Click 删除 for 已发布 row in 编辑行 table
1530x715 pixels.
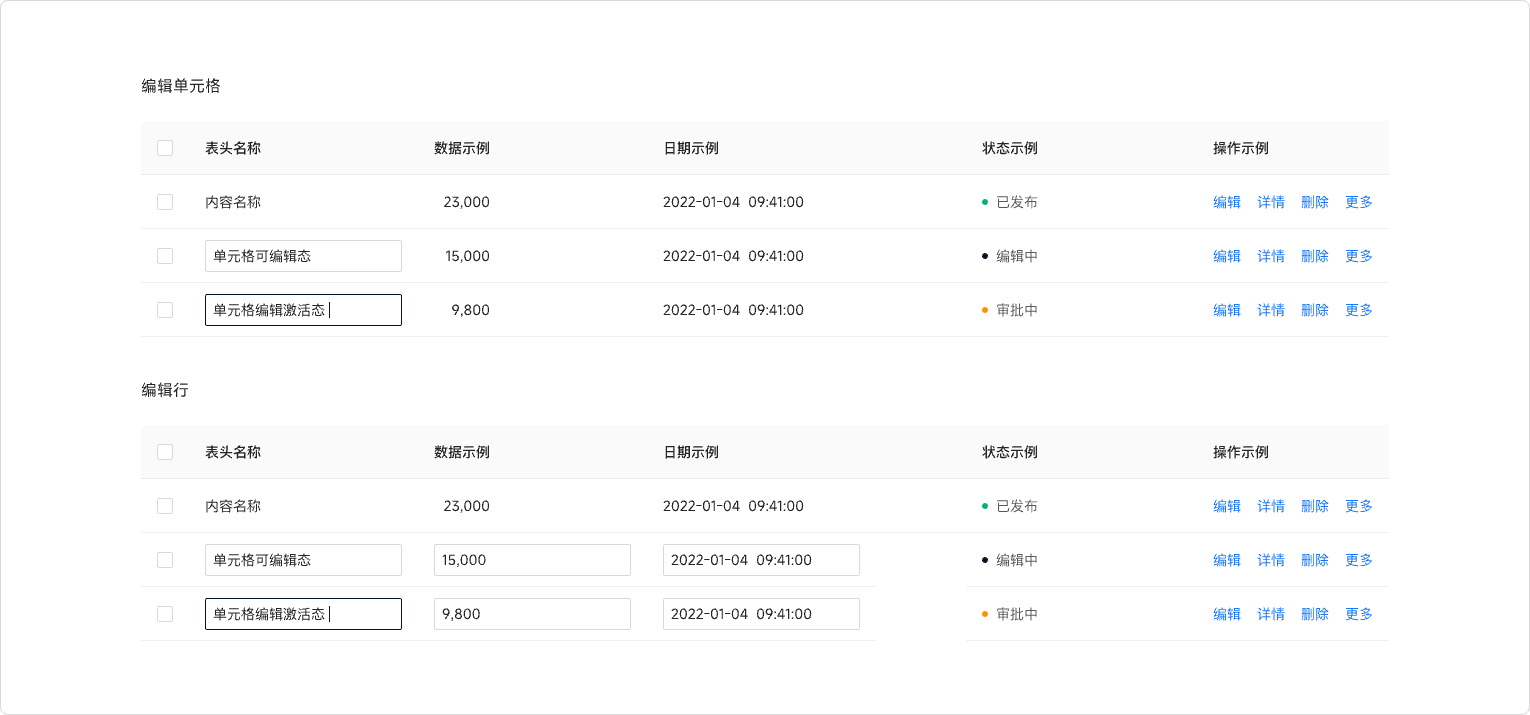[x=1315, y=506]
